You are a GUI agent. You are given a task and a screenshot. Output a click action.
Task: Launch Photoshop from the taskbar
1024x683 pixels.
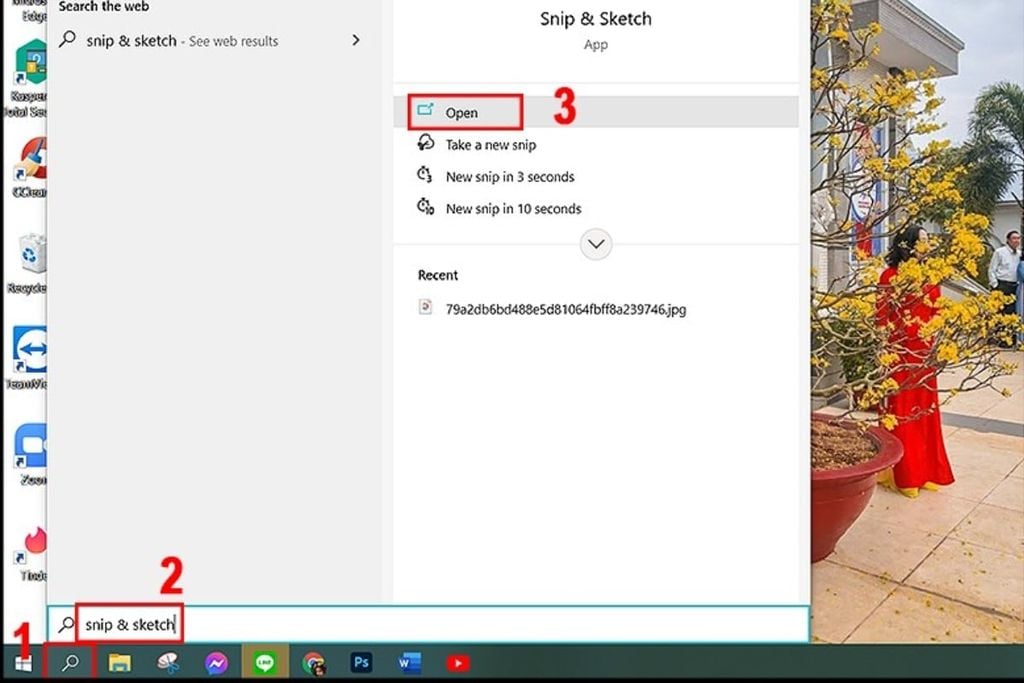pyautogui.click(x=361, y=663)
